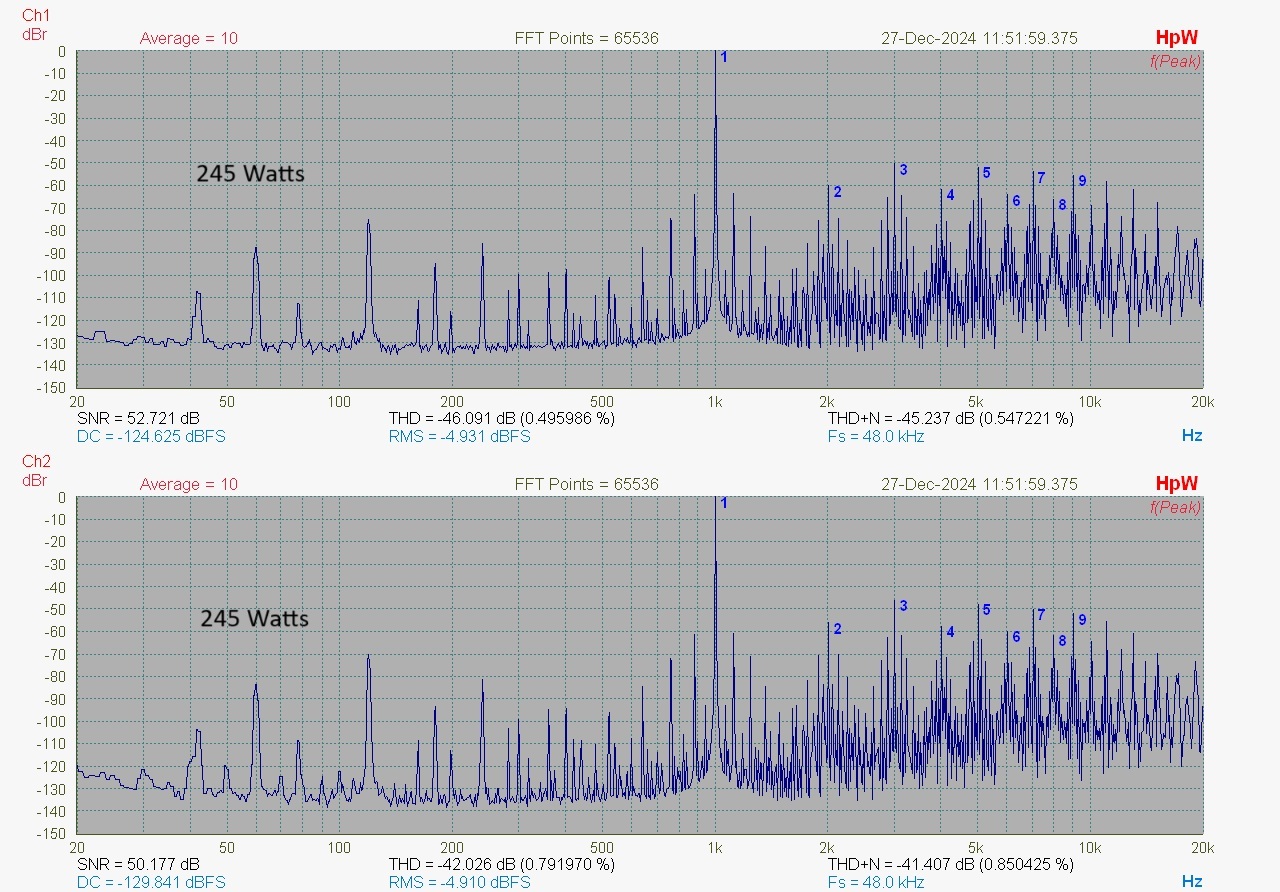Click 10k frequency tick on Ch2 axis
The image size is (1280, 892).
click(x=1089, y=848)
